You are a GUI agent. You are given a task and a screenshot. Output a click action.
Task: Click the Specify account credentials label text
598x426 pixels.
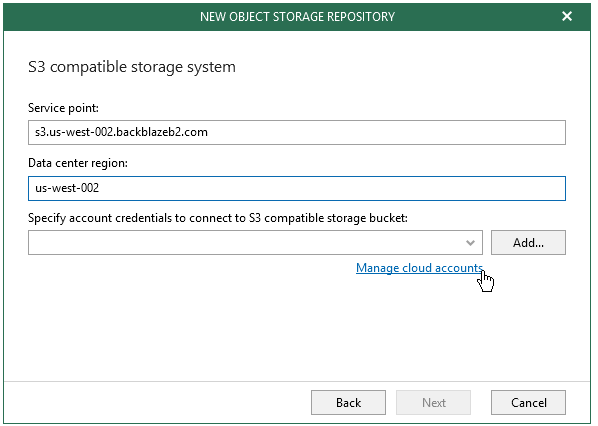tap(218, 218)
